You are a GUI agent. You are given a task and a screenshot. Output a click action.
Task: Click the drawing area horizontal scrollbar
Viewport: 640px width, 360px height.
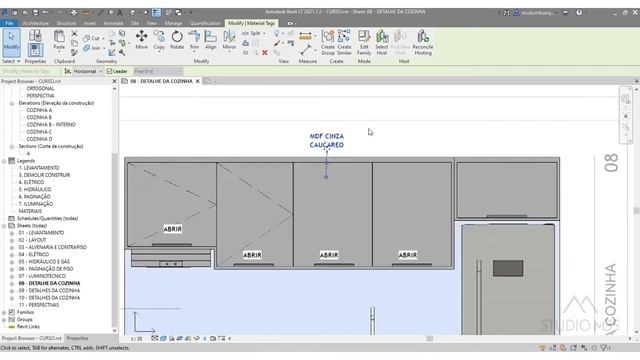(429, 338)
